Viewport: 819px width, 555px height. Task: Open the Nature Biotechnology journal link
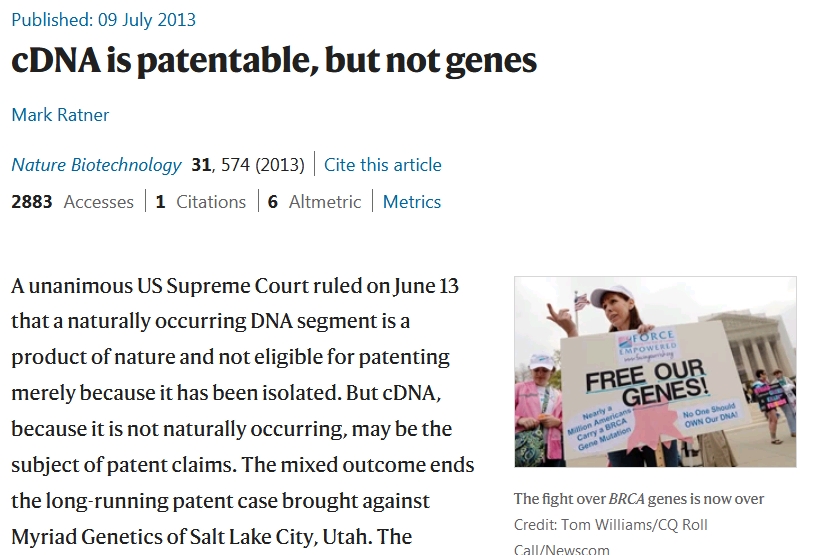[96, 165]
